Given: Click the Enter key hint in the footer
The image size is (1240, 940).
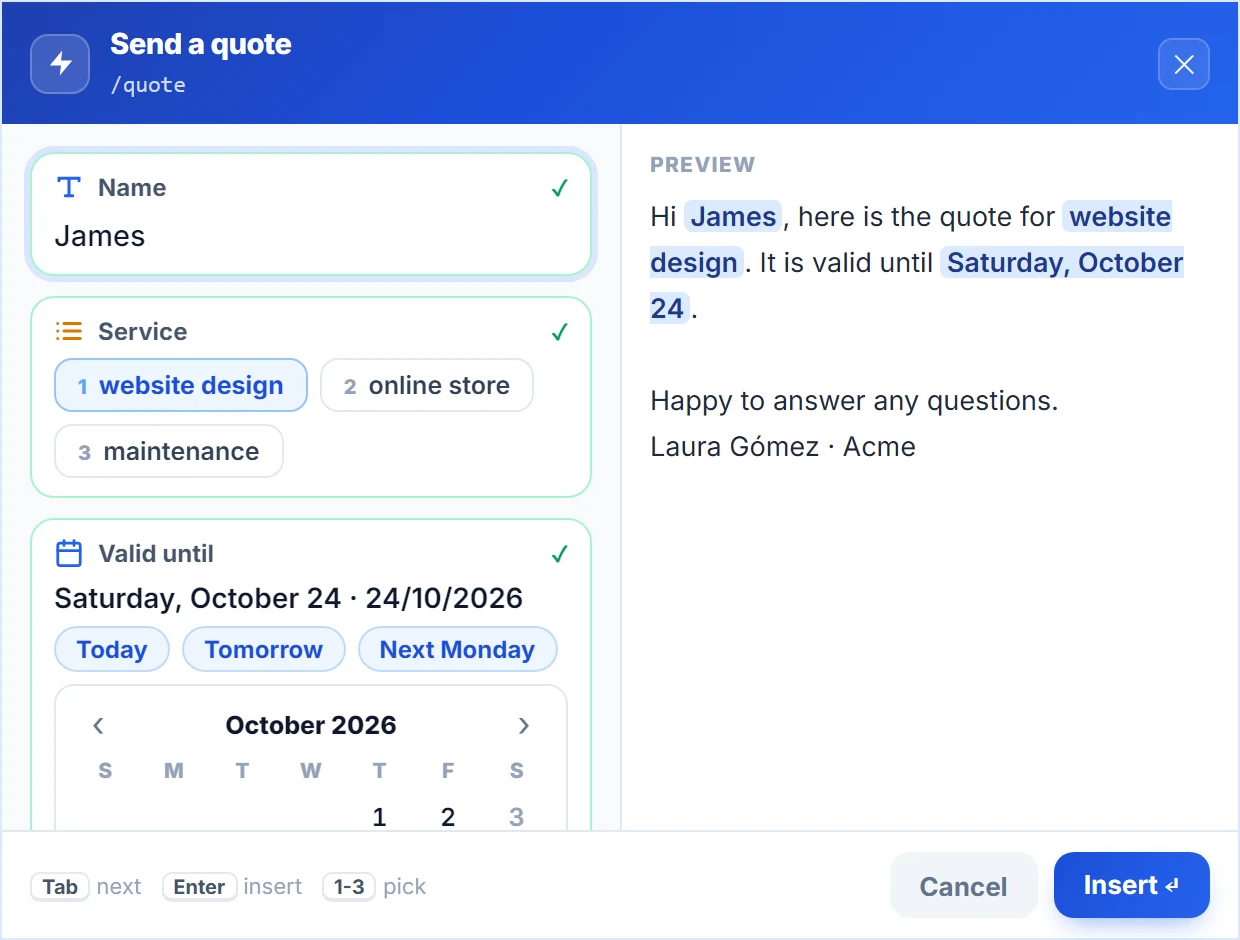Looking at the screenshot, I should (199, 886).
